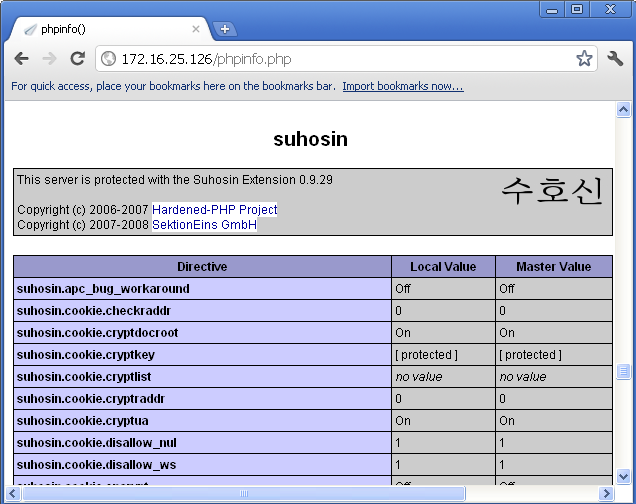
Task: Maximize the browser window
Action: pos(577,9)
